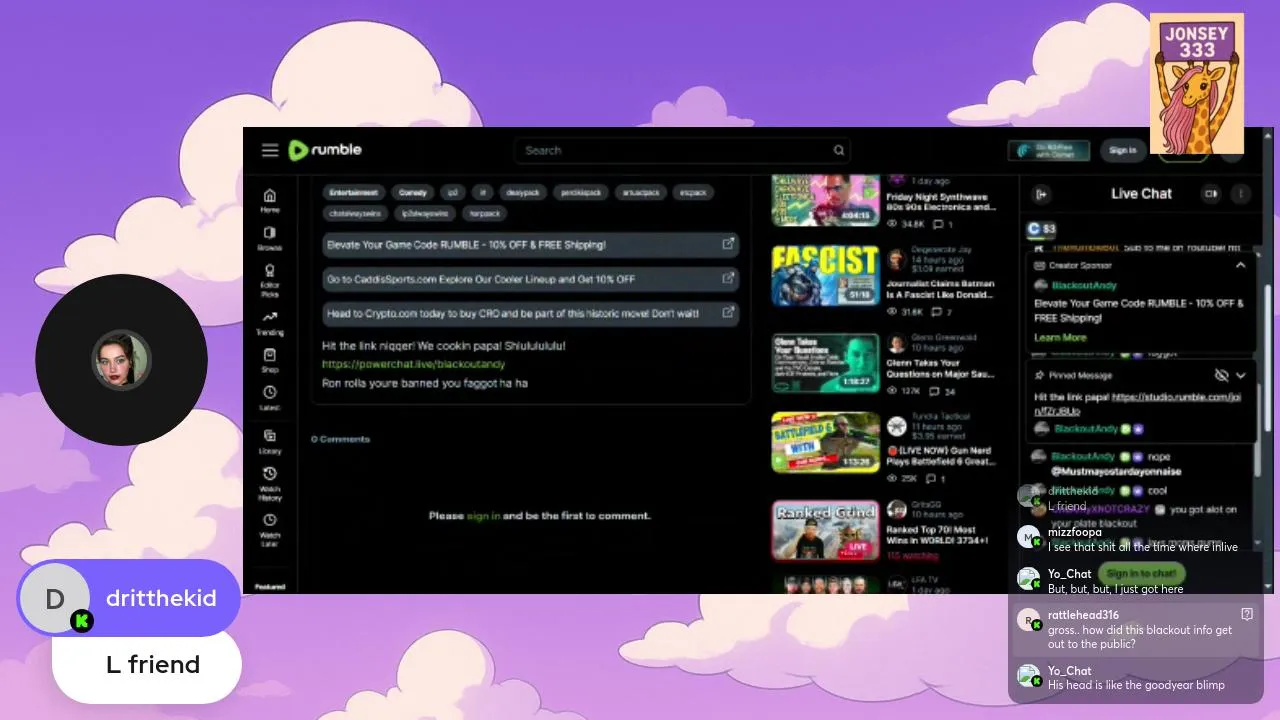The image size is (1280, 720).
Task: Open Watch History in the sidebar
Action: (270, 484)
